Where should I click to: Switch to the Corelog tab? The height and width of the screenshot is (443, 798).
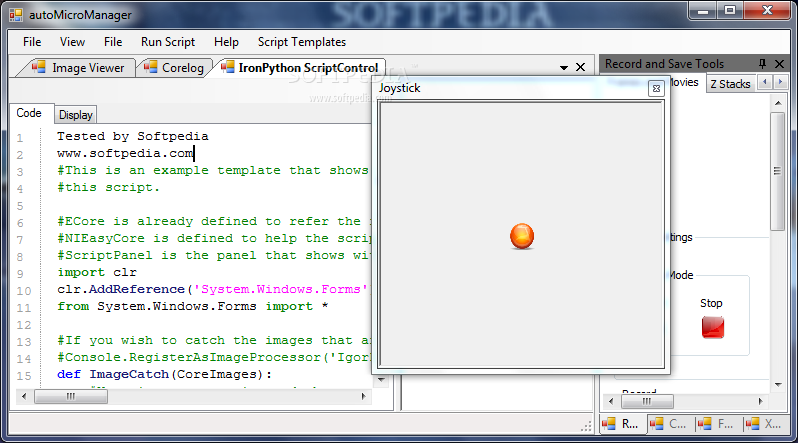(175, 68)
